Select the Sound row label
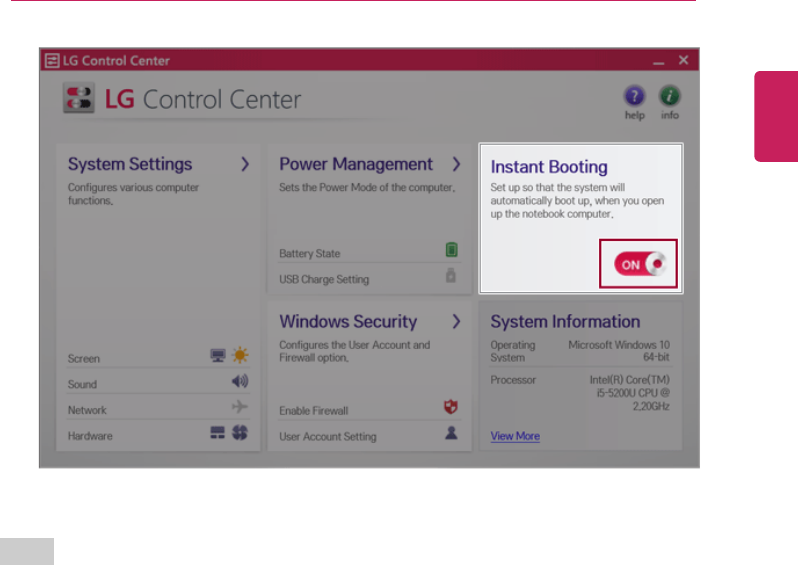The height and width of the screenshot is (565, 798). pyautogui.click(x=82, y=384)
